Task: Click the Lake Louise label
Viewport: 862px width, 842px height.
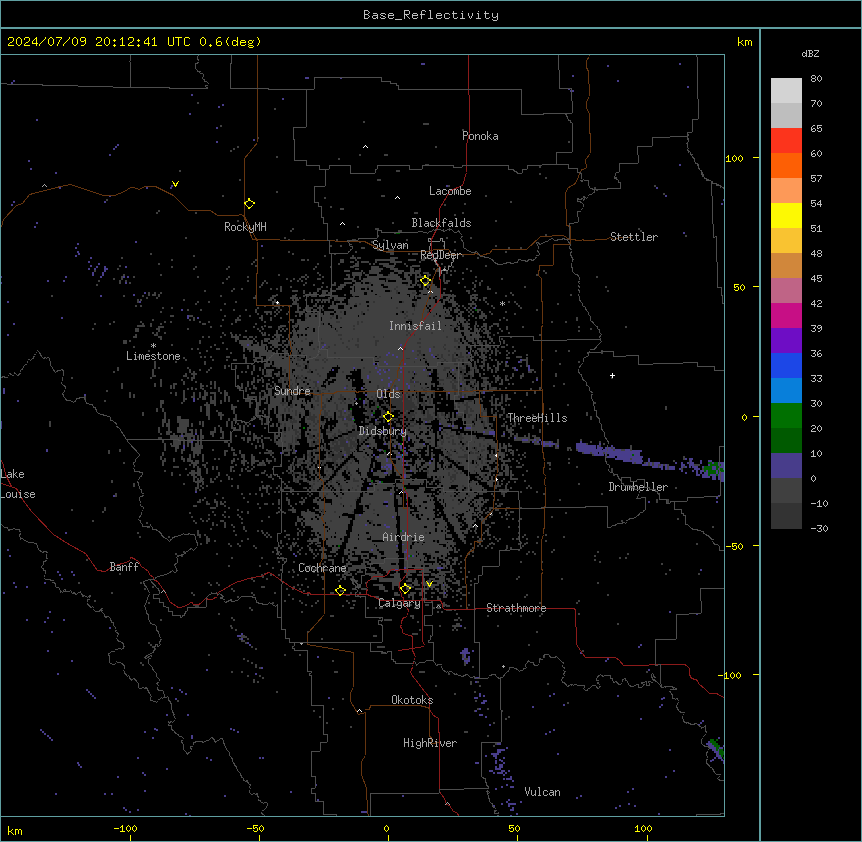Action: (18, 484)
